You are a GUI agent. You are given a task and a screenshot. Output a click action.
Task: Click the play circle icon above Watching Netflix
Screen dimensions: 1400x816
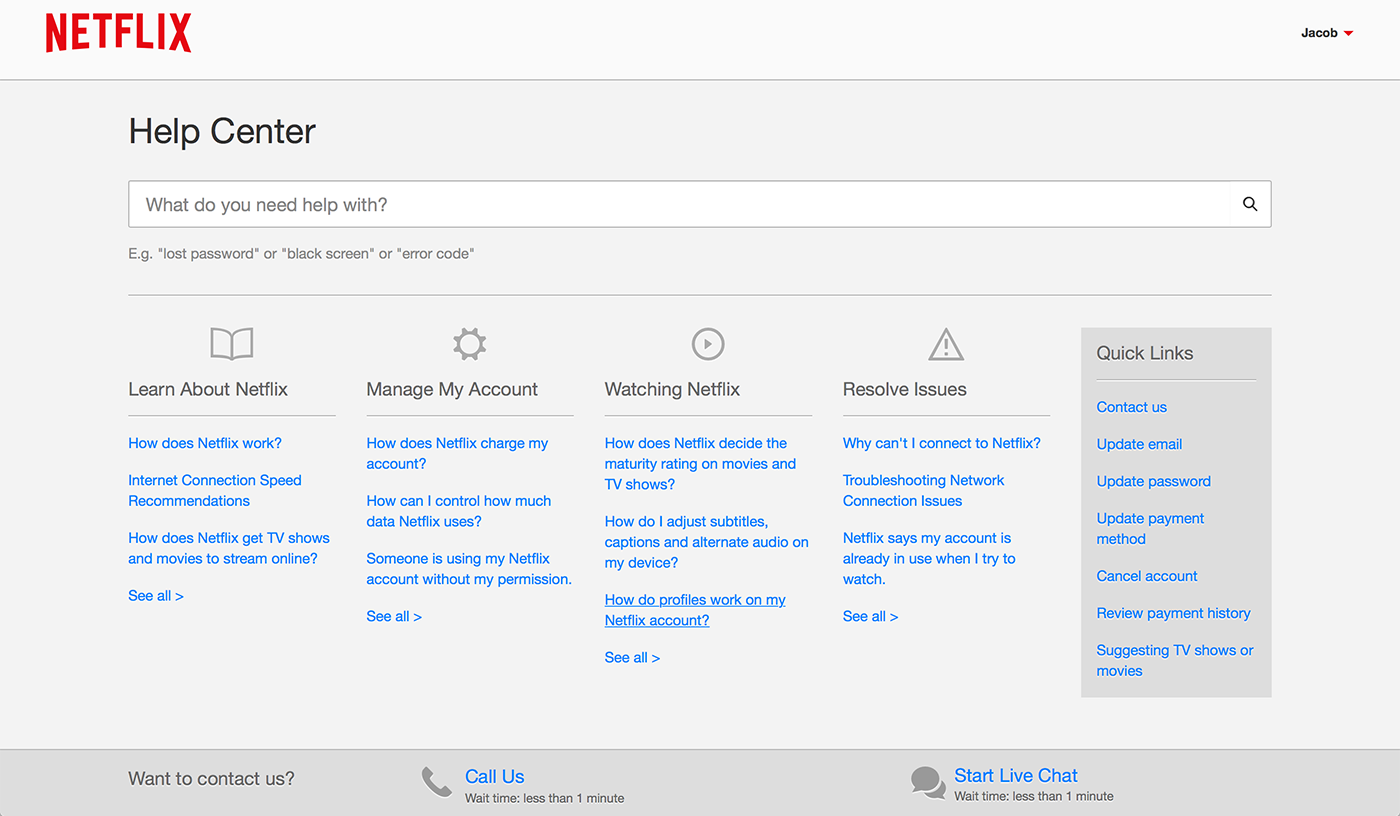click(707, 344)
